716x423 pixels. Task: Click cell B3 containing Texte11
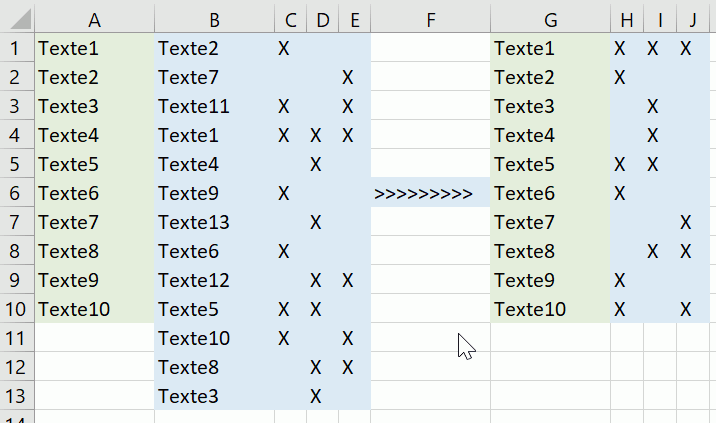pyautogui.click(x=214, y=106)
